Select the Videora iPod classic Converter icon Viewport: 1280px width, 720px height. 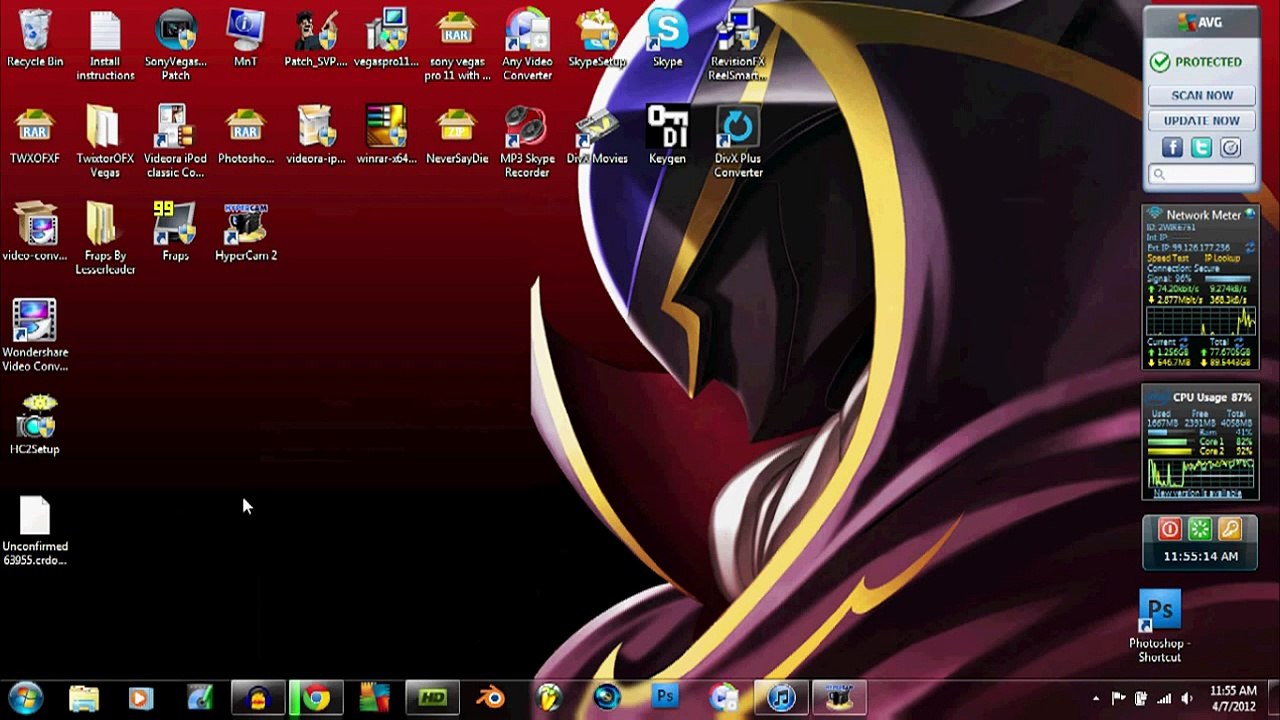pos(176,142)
